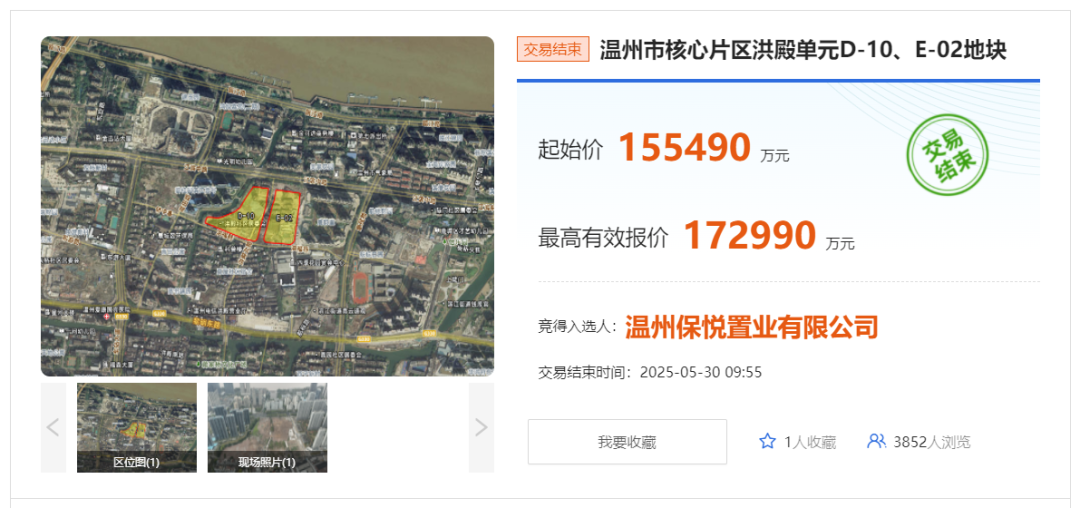This screenshot has width=1080, height=508.
Task: Select the D-10 yellow parcel on map
Action: pyautogui.click(x=241, y=214)
